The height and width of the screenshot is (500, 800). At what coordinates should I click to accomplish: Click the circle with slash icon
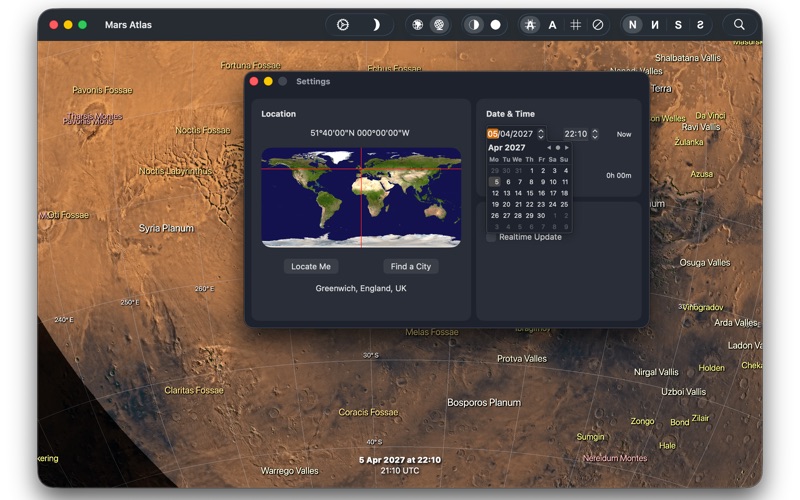(x=598, y=24)
